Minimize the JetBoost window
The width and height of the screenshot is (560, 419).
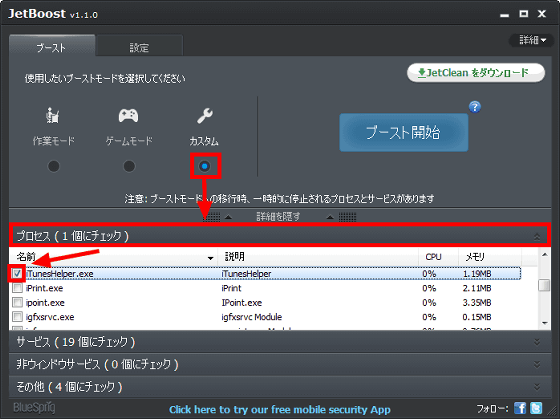tap(504, 14)
